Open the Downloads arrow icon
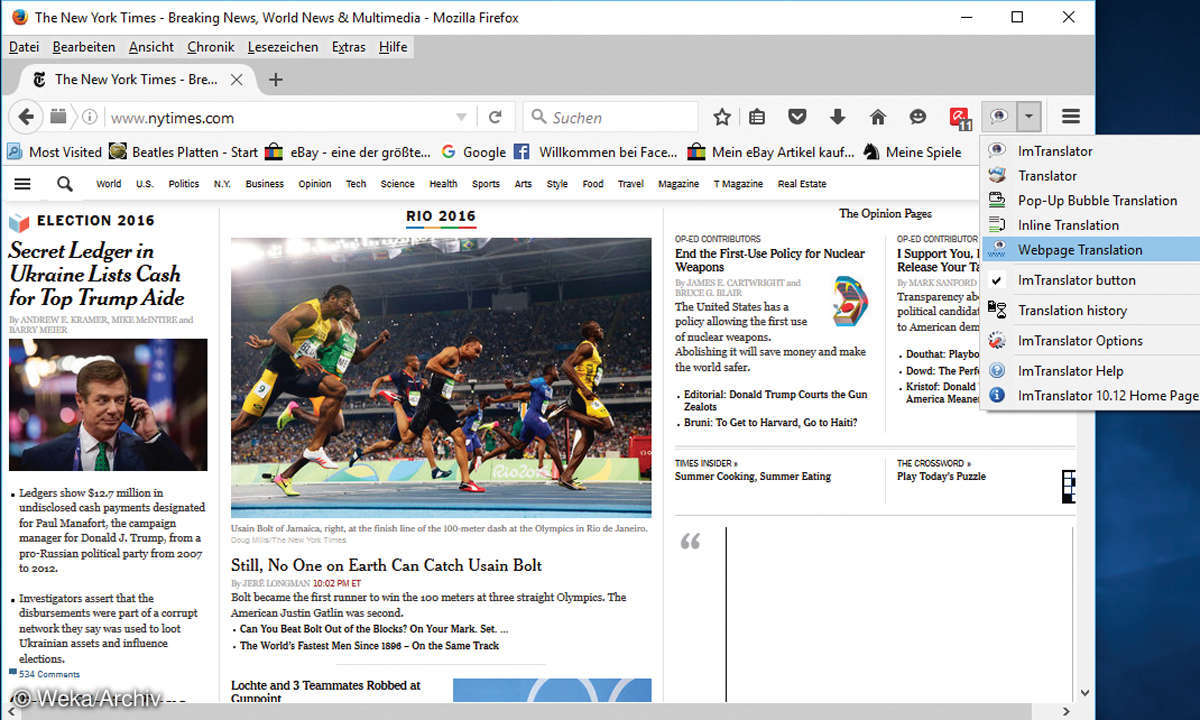This screenshot has width=1200, height=720. click(838, 117)
